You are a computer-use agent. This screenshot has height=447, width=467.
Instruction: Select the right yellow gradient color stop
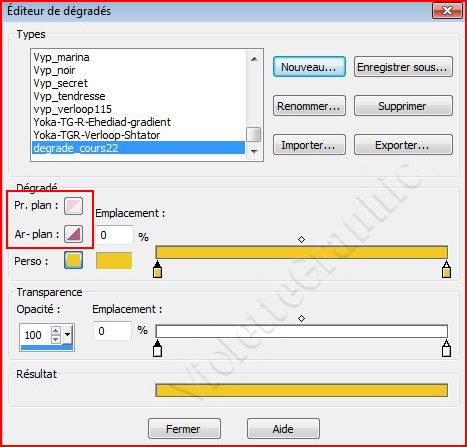[x=446, y=269]
